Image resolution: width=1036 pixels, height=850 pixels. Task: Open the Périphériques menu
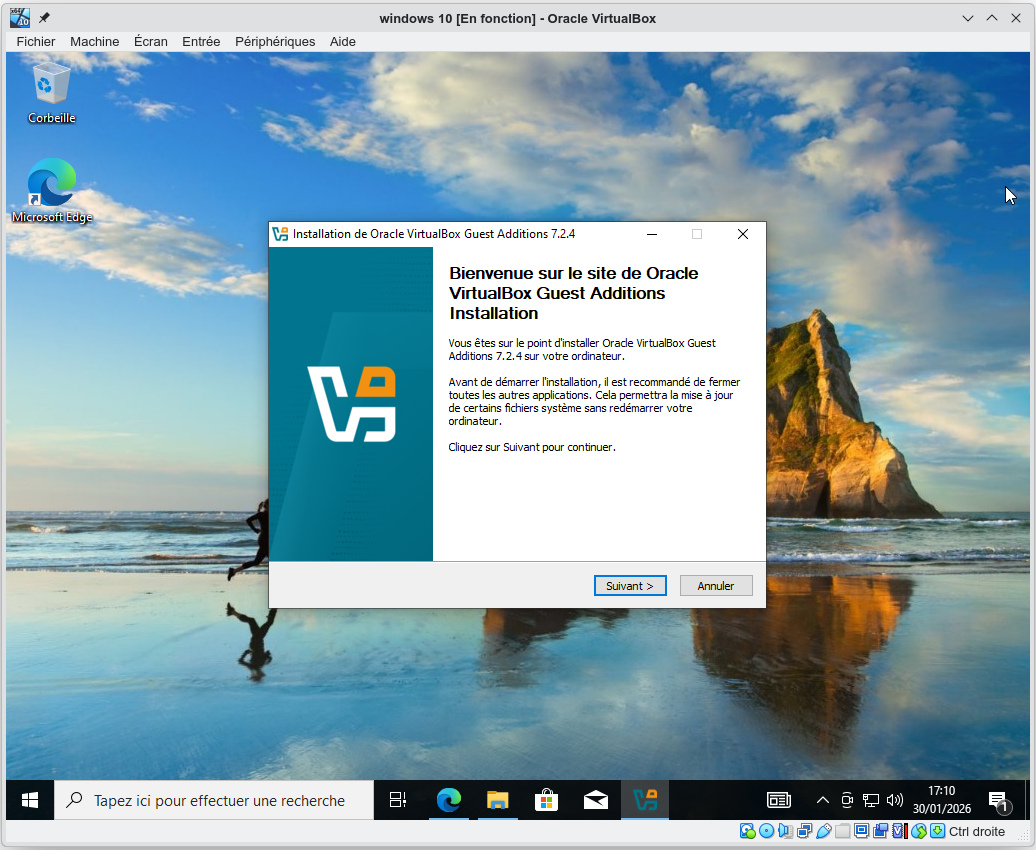[x=274, y=41]
